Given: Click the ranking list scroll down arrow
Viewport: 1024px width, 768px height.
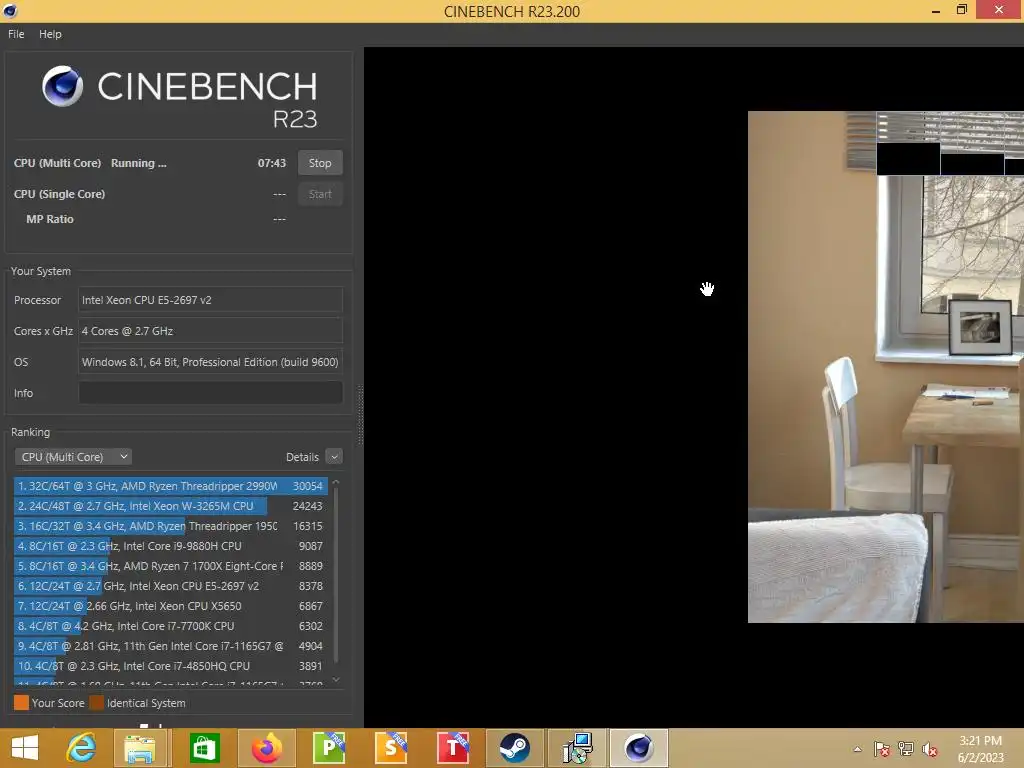Looking at the screenshot, I should (x=336, y=680).
